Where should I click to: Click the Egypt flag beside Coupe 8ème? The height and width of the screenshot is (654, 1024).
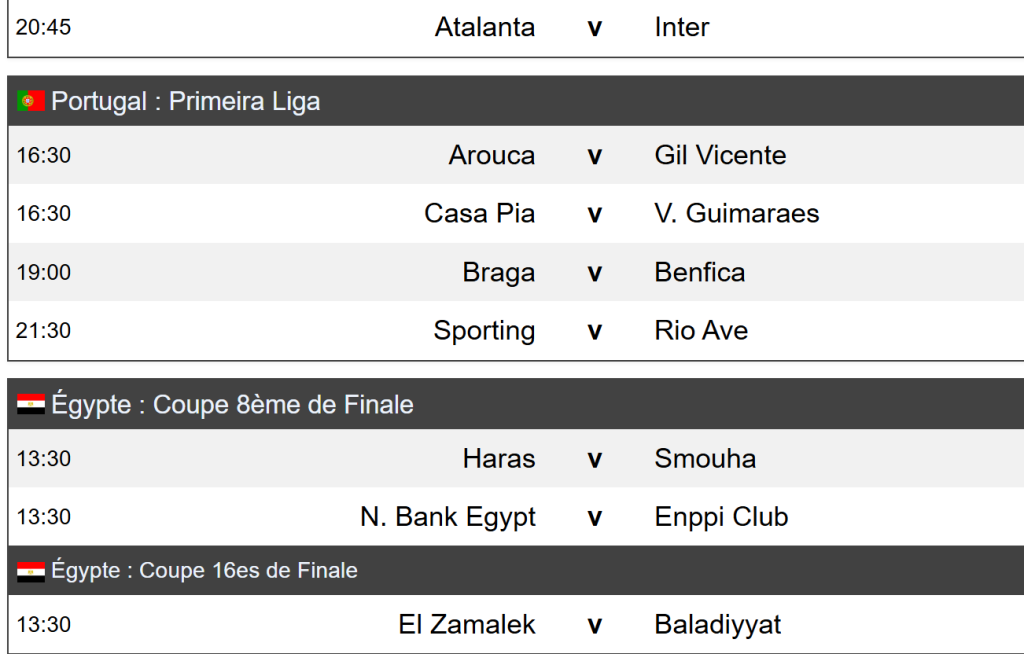coord(31,405)
